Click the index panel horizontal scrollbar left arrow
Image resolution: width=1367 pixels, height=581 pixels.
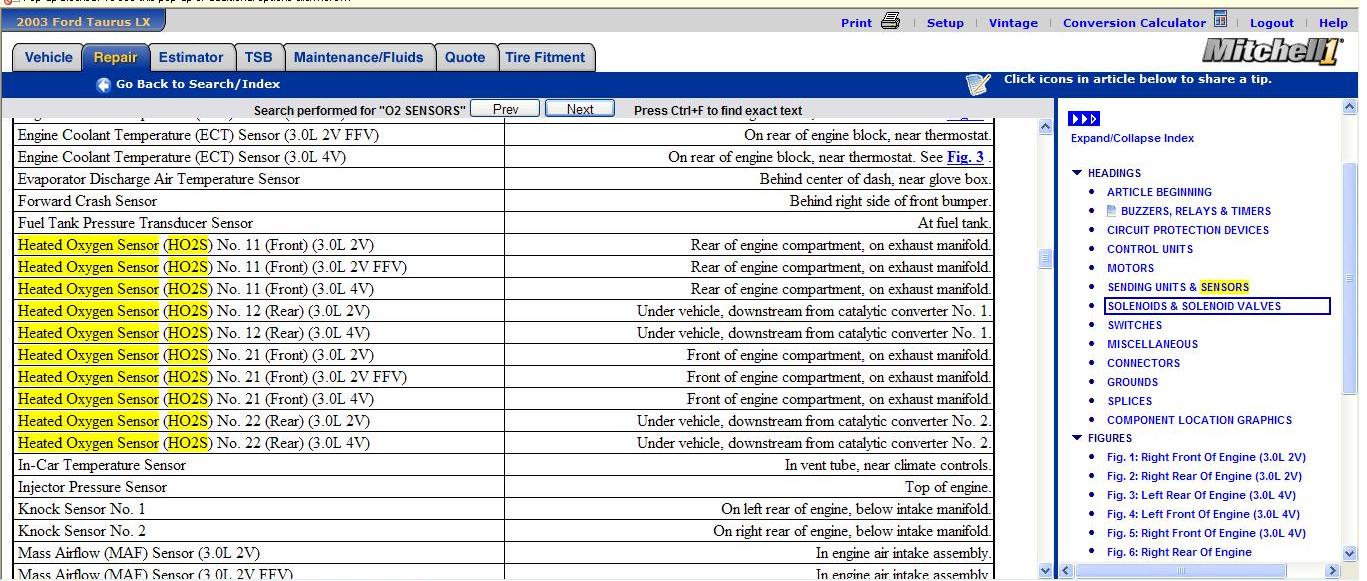click(1066, 571)
